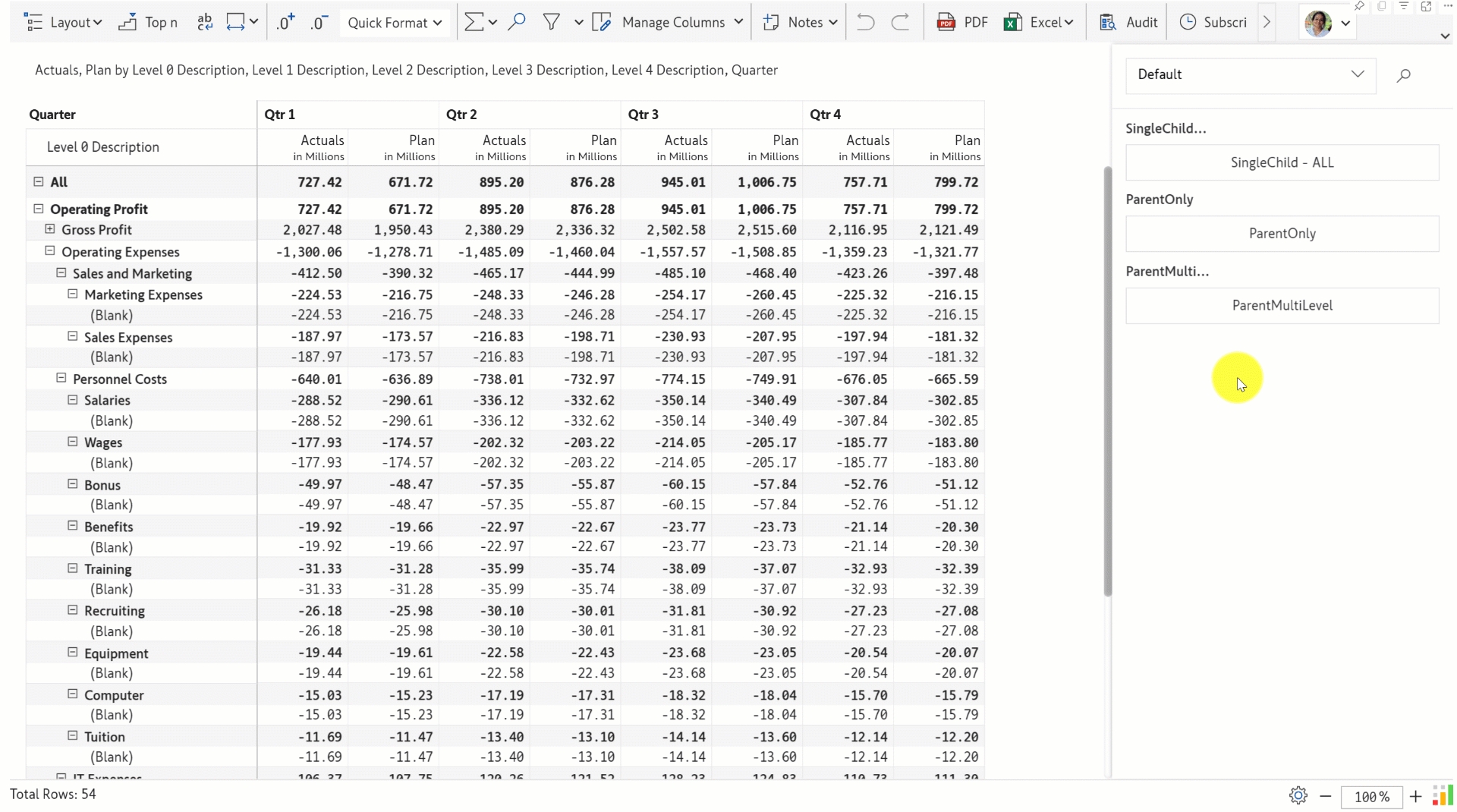Decrease decimal places in toolbar

pyautogui.click(x=319, y=23)
